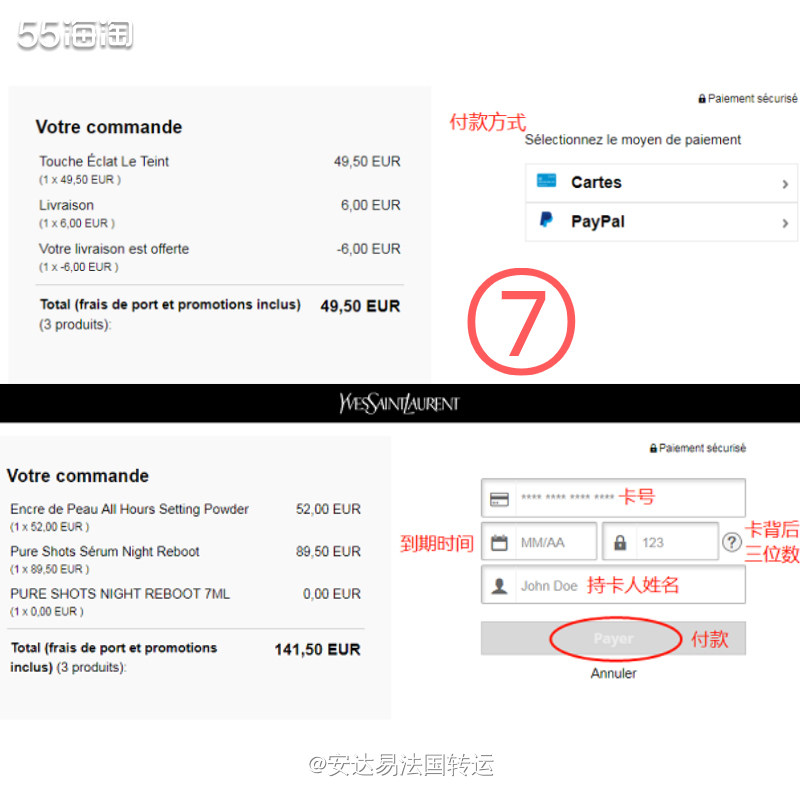Click PURE SHOTS NIGHT REBOOT 7ML item
This screenshot has width=800, height=800.
pyautogui.click(x=120, y=593)
